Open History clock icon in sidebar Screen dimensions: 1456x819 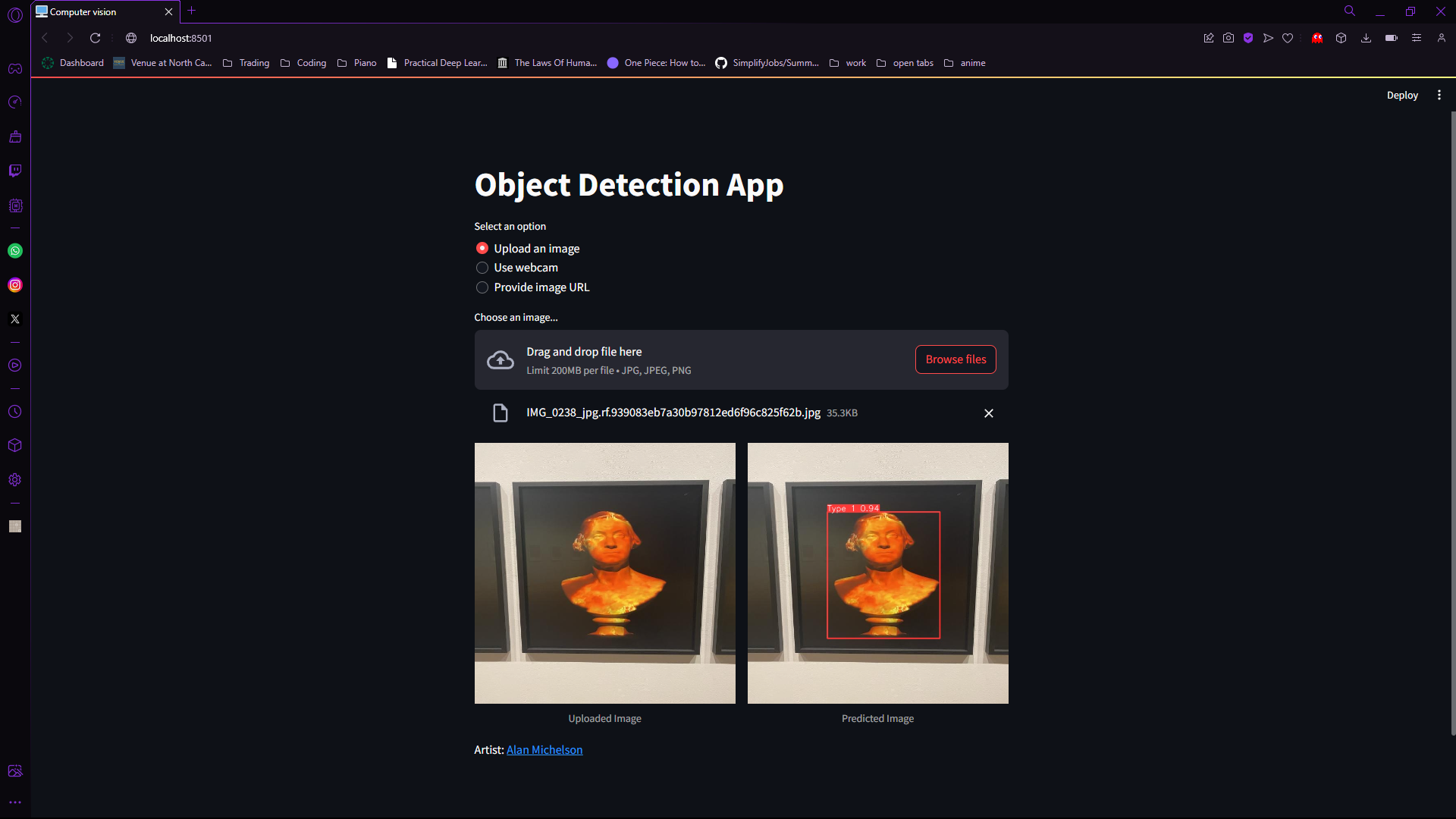point(15,412)
